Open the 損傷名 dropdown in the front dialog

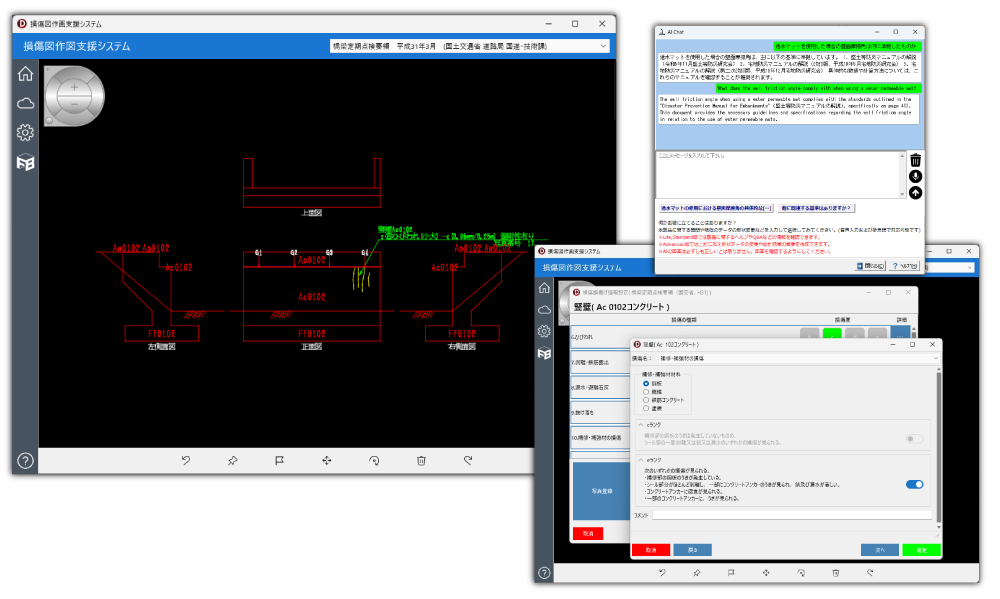pos(798,358)
